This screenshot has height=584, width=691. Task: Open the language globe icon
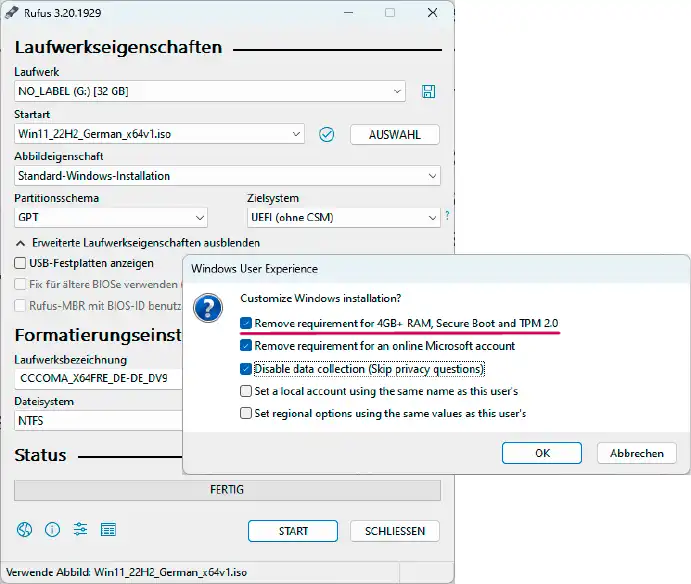[x=25, y=529]
